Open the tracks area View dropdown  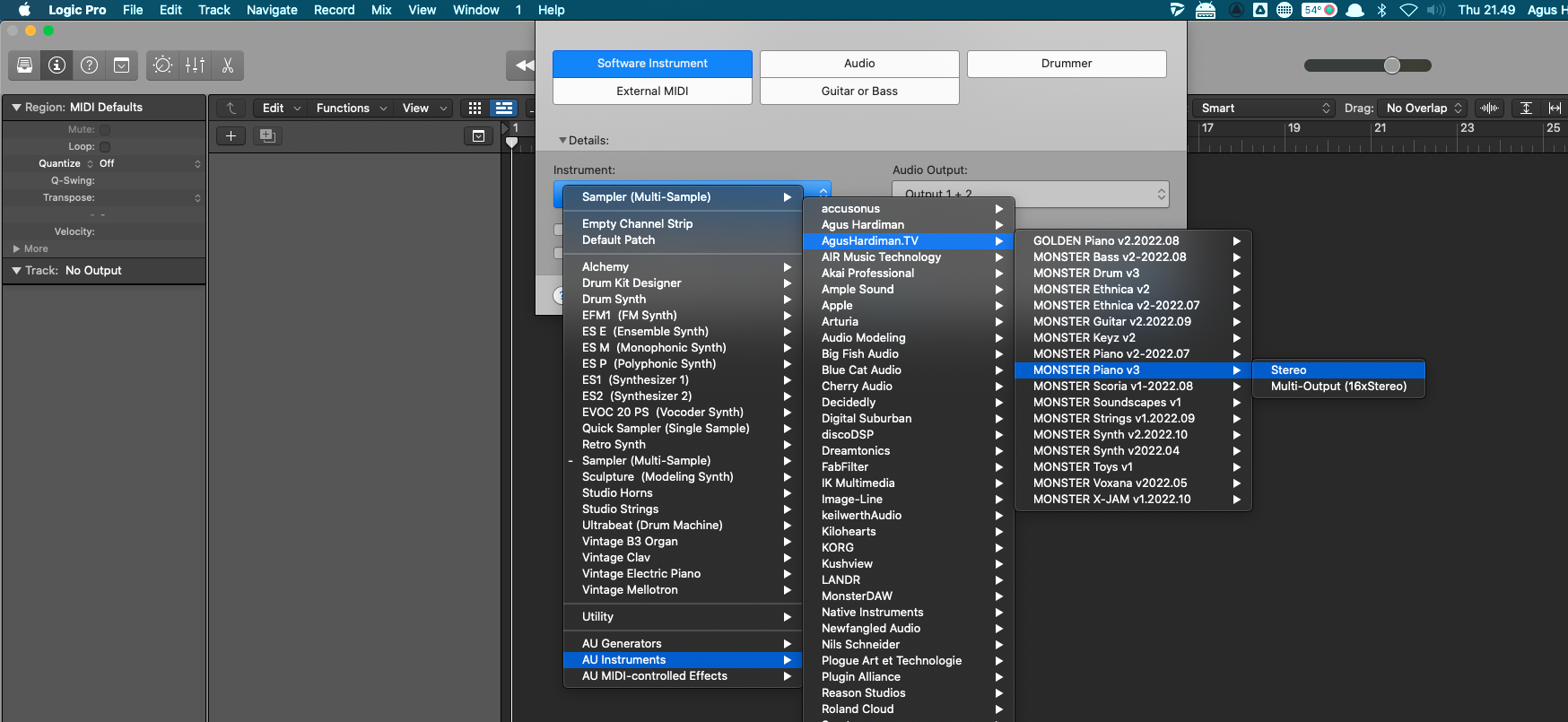(423, 109)
